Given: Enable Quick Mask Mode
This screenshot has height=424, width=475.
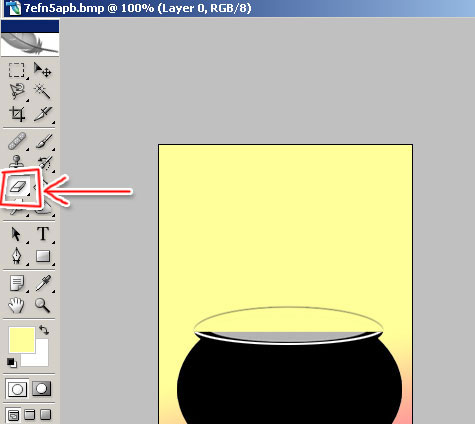Looking at the screenshot, I should click(41, 389).
